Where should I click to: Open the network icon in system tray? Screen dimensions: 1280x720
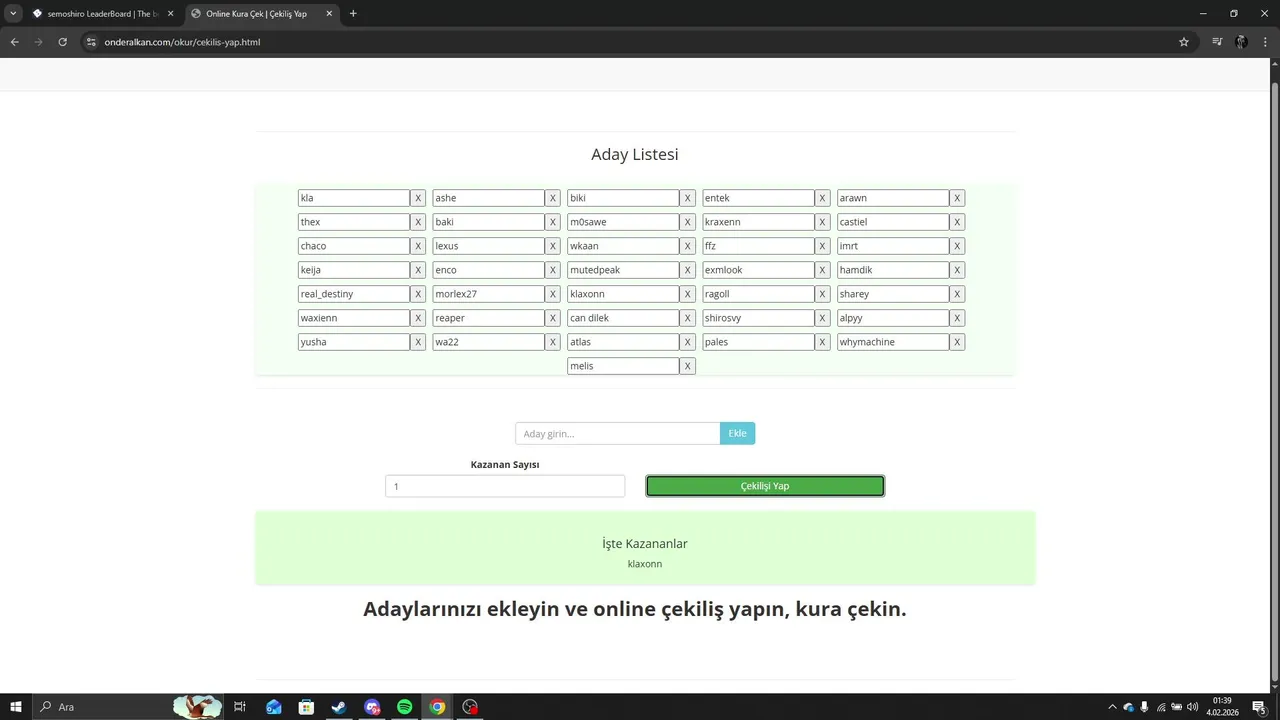pos(1160,707)
